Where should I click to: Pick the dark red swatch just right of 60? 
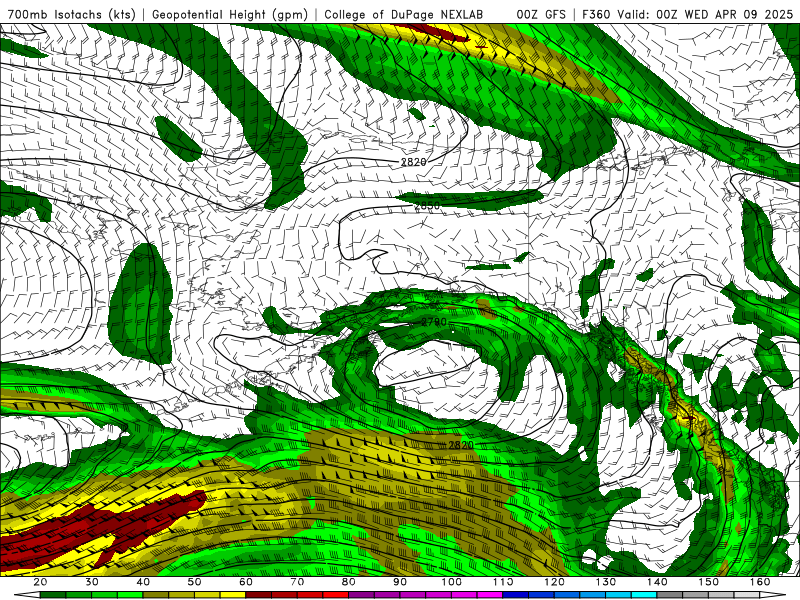pyautogui.click(x=259, y=595)
